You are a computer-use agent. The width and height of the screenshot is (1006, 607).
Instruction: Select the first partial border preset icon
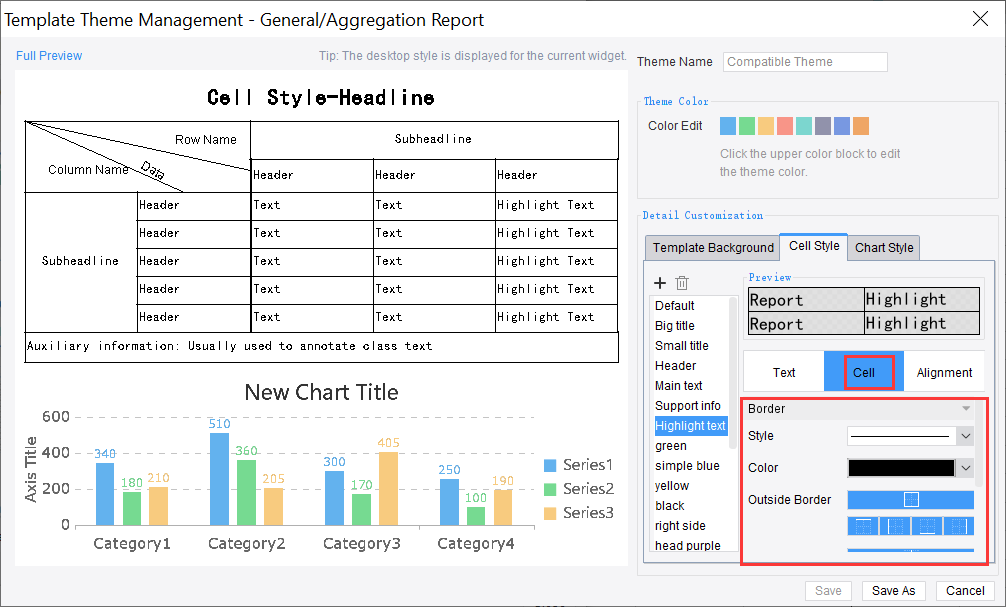[861, 526]
